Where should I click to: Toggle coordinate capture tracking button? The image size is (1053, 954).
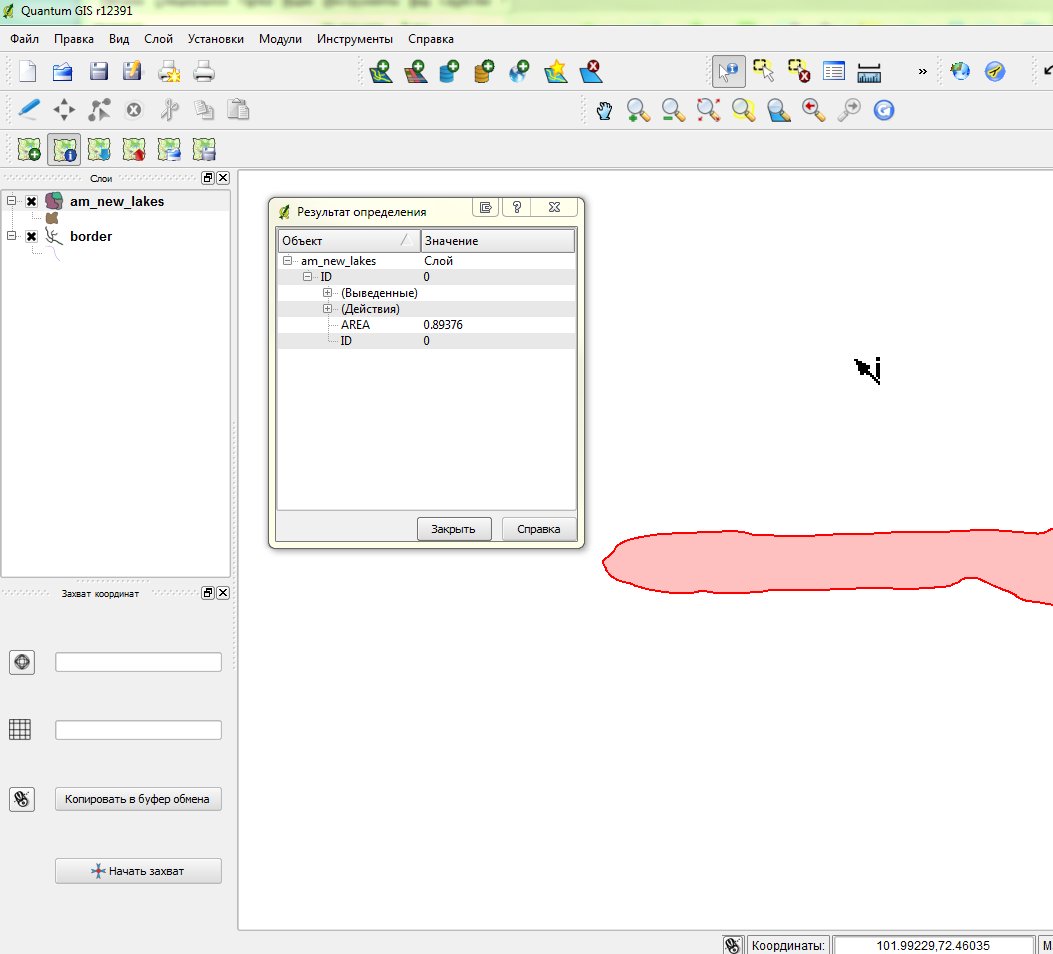tap(22, 799)
